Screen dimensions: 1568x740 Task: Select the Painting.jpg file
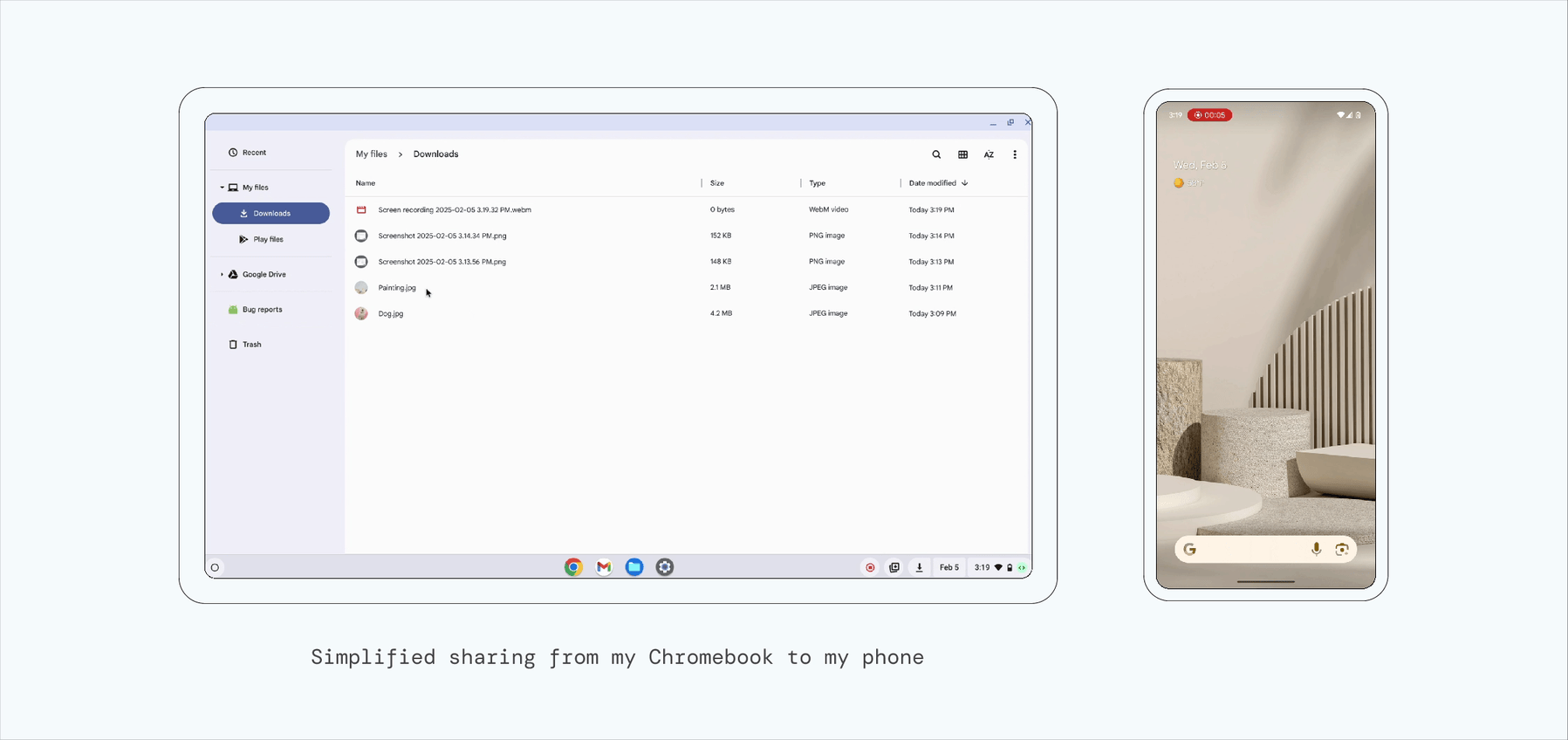pyautogui.click(x=397, y=288)
